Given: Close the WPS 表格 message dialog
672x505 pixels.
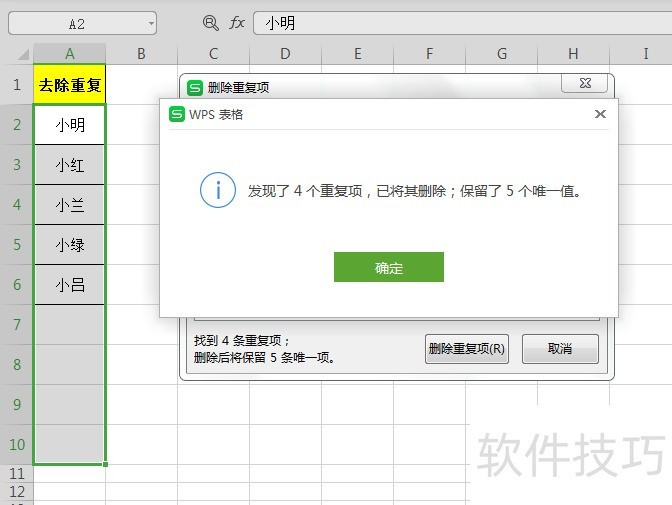Looking at the screenshot, I should pos(600,114).
